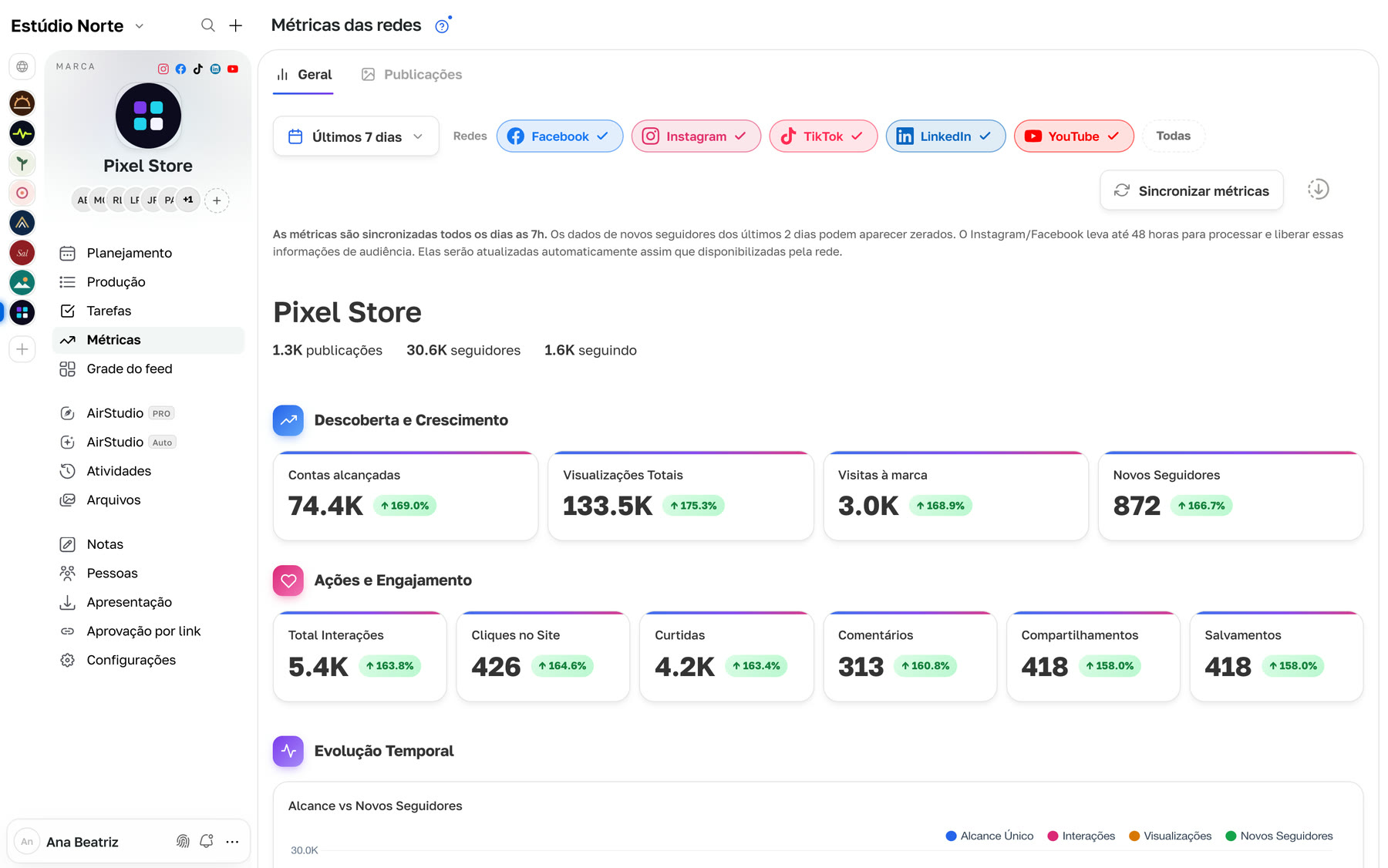Click the Ana Beatriz user profile
This screenshot has width=1388, height=868.
83,842
